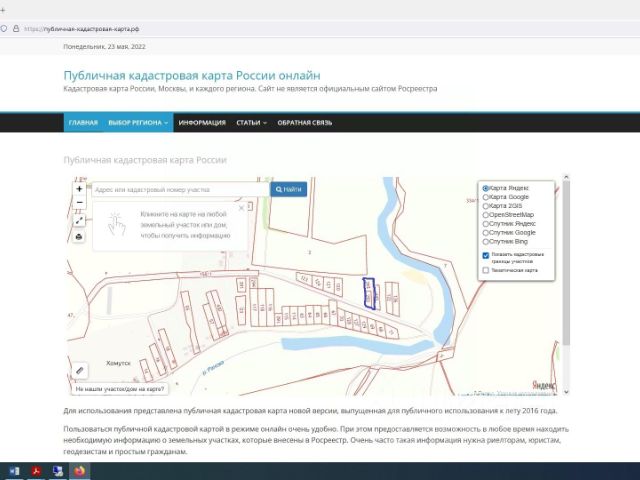Expand the ВЫБОР РЕГИОНА dropdown menu
The height and width of the screenshot is (480, 640).
138,123
